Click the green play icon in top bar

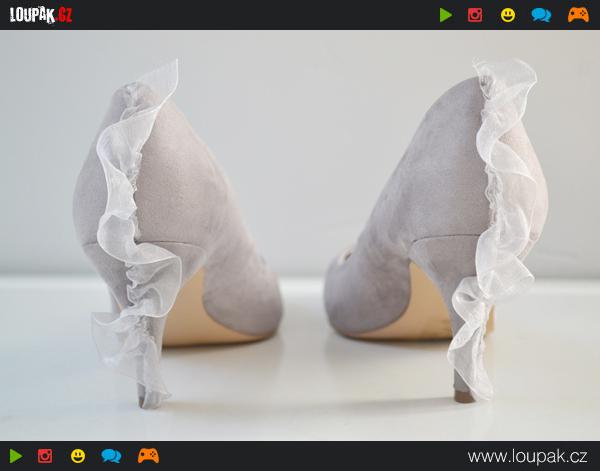[x=445, y=15]
